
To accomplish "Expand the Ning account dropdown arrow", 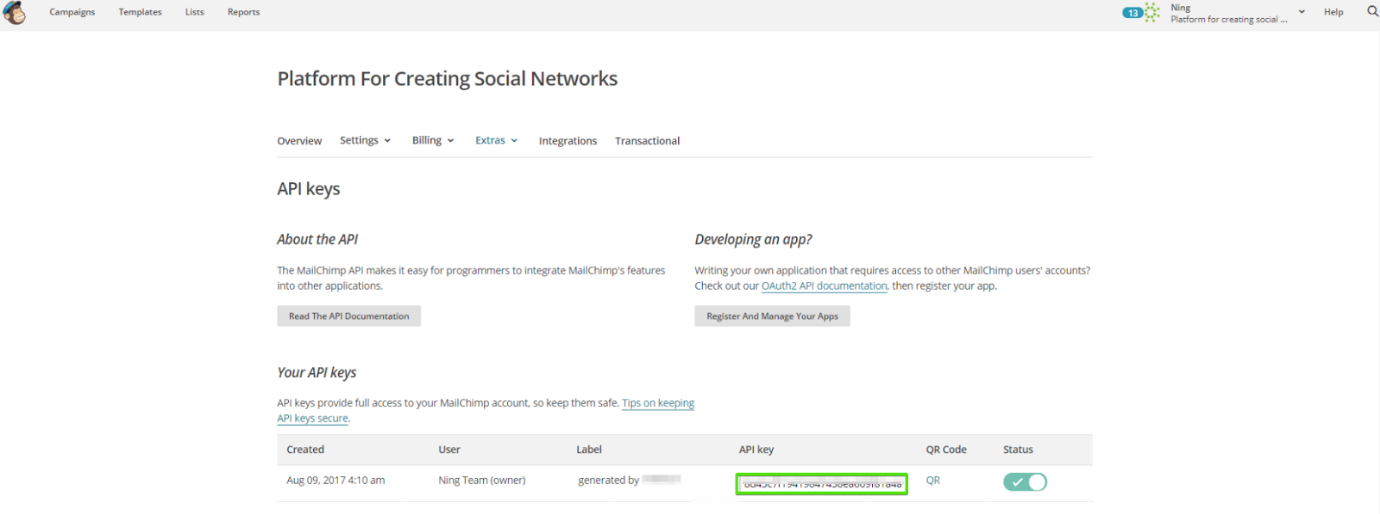I will [x=1302, y=12].
